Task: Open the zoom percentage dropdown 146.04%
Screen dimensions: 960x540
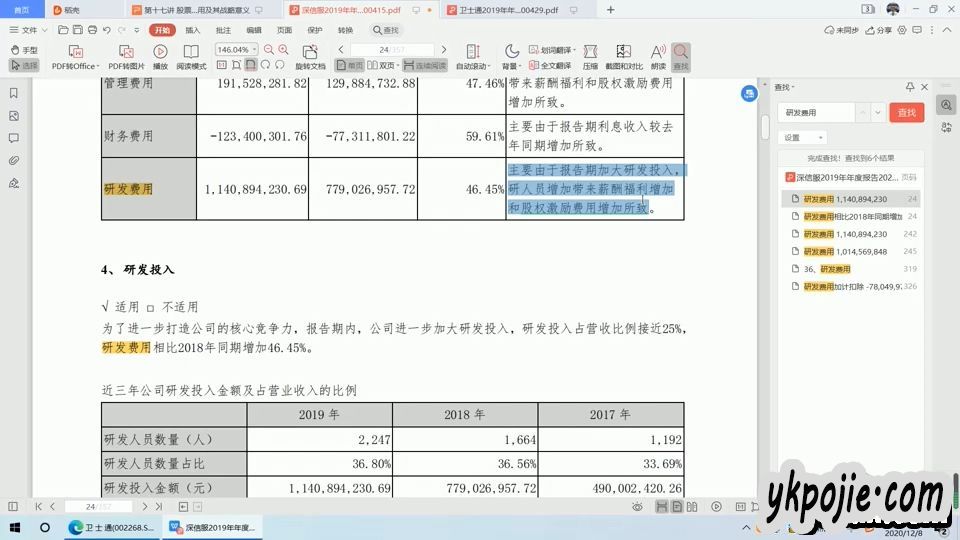Action: pyautogui.click(x=254, y=49)
